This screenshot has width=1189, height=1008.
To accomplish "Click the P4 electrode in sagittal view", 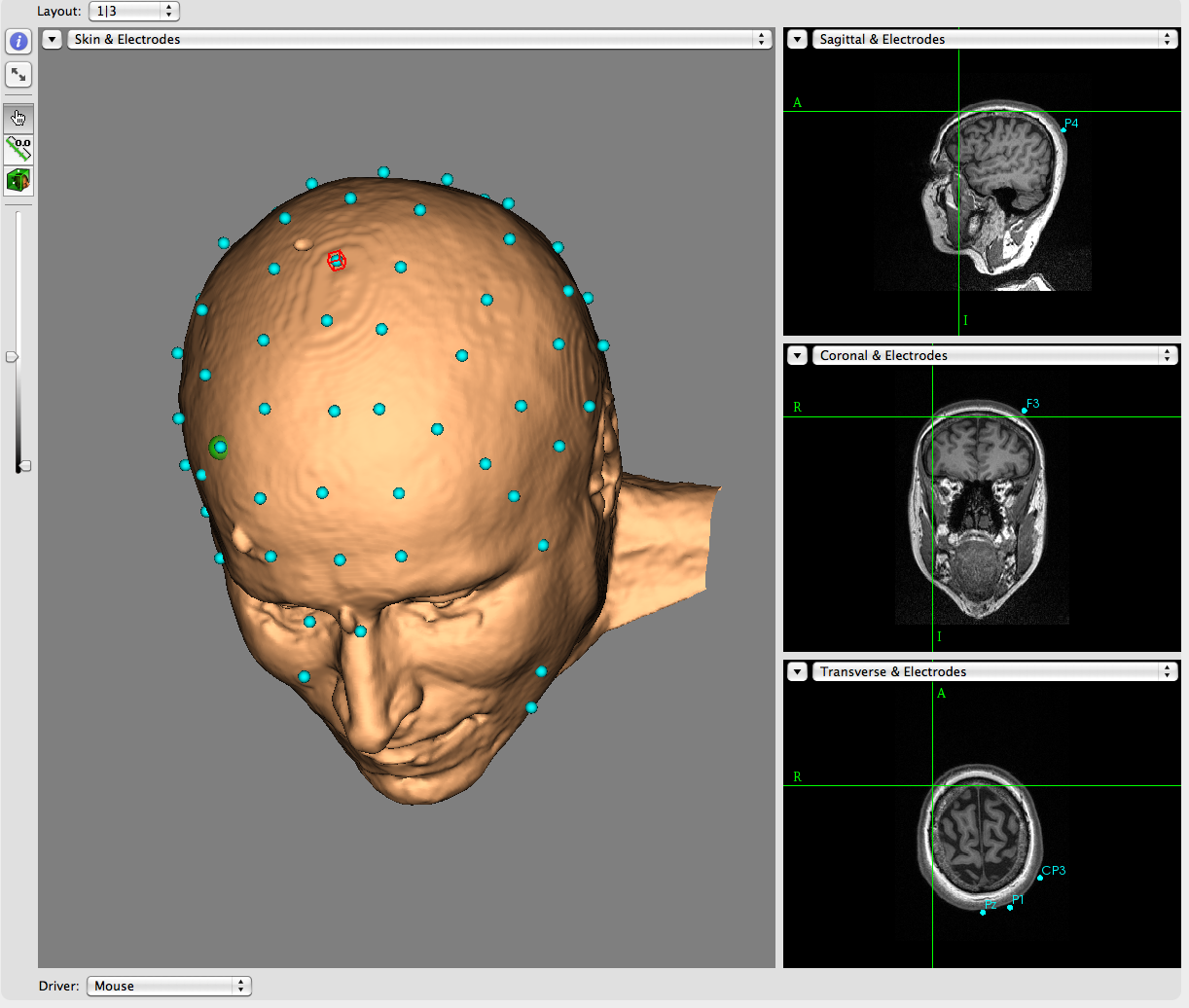I will click(1063, 129).
